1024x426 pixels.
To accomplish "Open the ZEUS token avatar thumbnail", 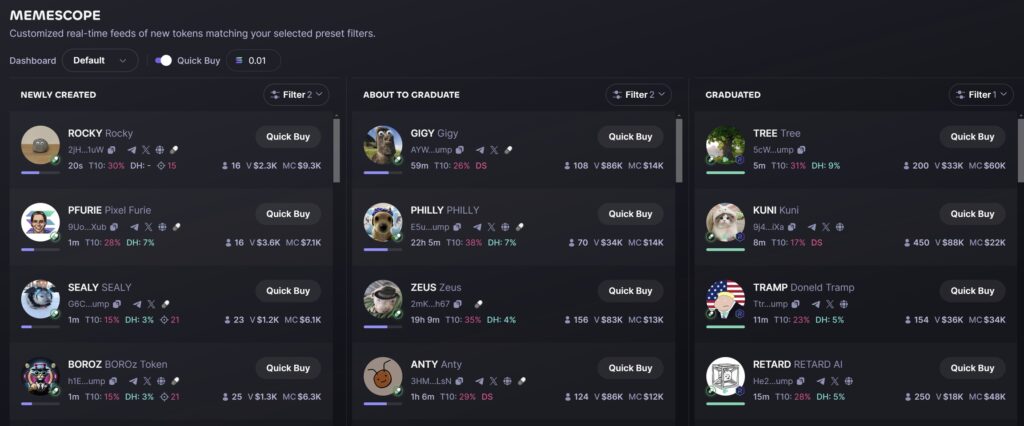I will tap(383, 299).
